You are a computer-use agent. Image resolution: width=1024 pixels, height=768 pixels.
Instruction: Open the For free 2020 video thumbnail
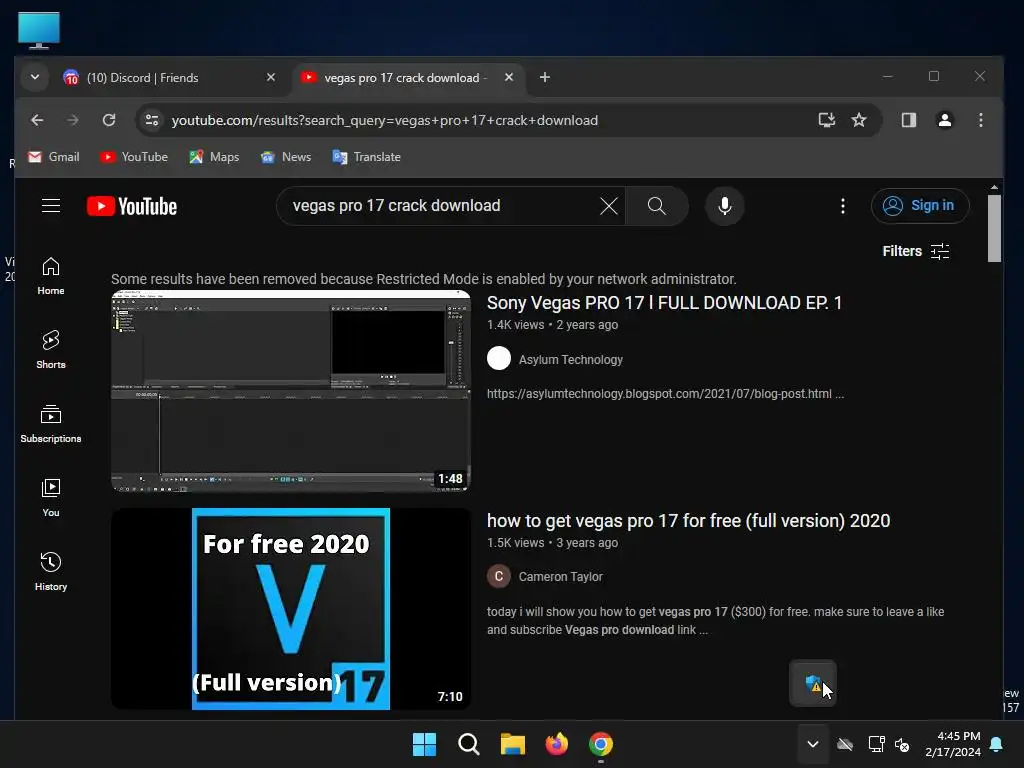[291, 609]
